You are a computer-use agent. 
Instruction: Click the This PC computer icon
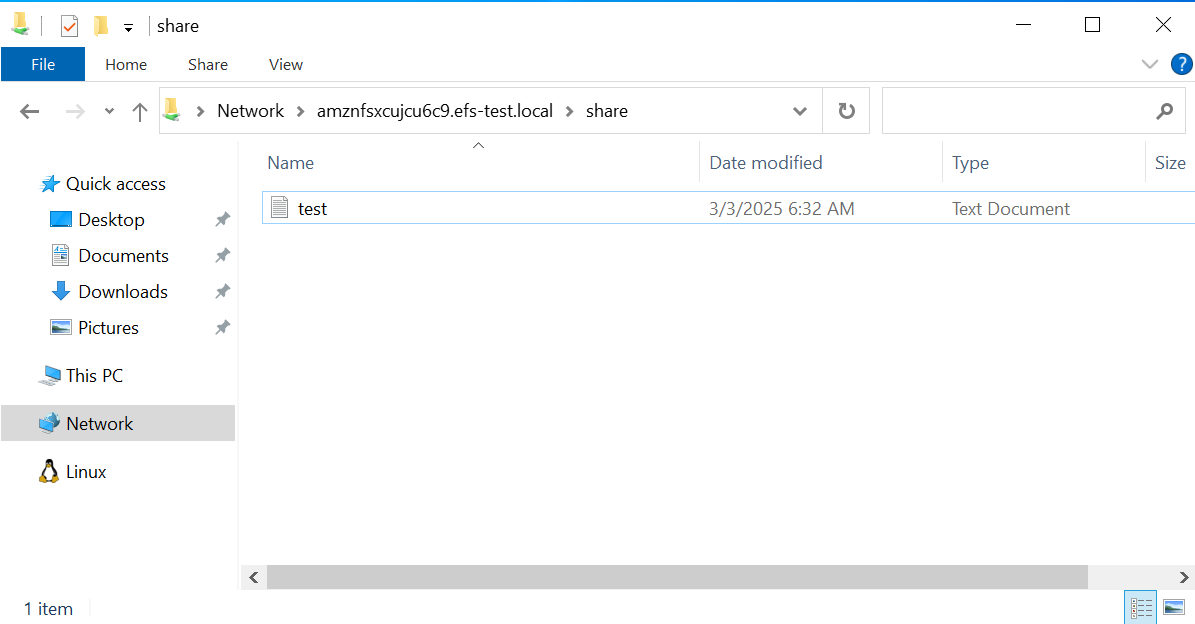(x=50, y=376)
